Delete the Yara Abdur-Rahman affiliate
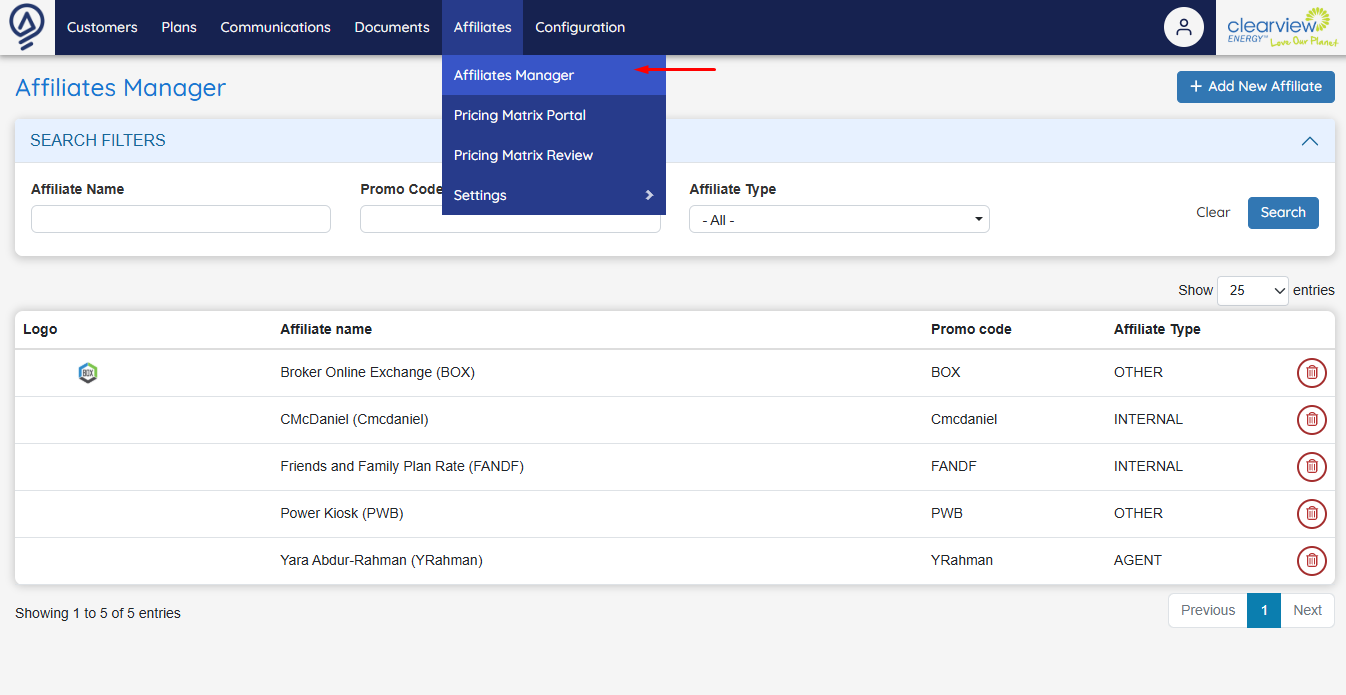Image resolution: width=1346 pixels, height=695 pixels. point(1312,561)
